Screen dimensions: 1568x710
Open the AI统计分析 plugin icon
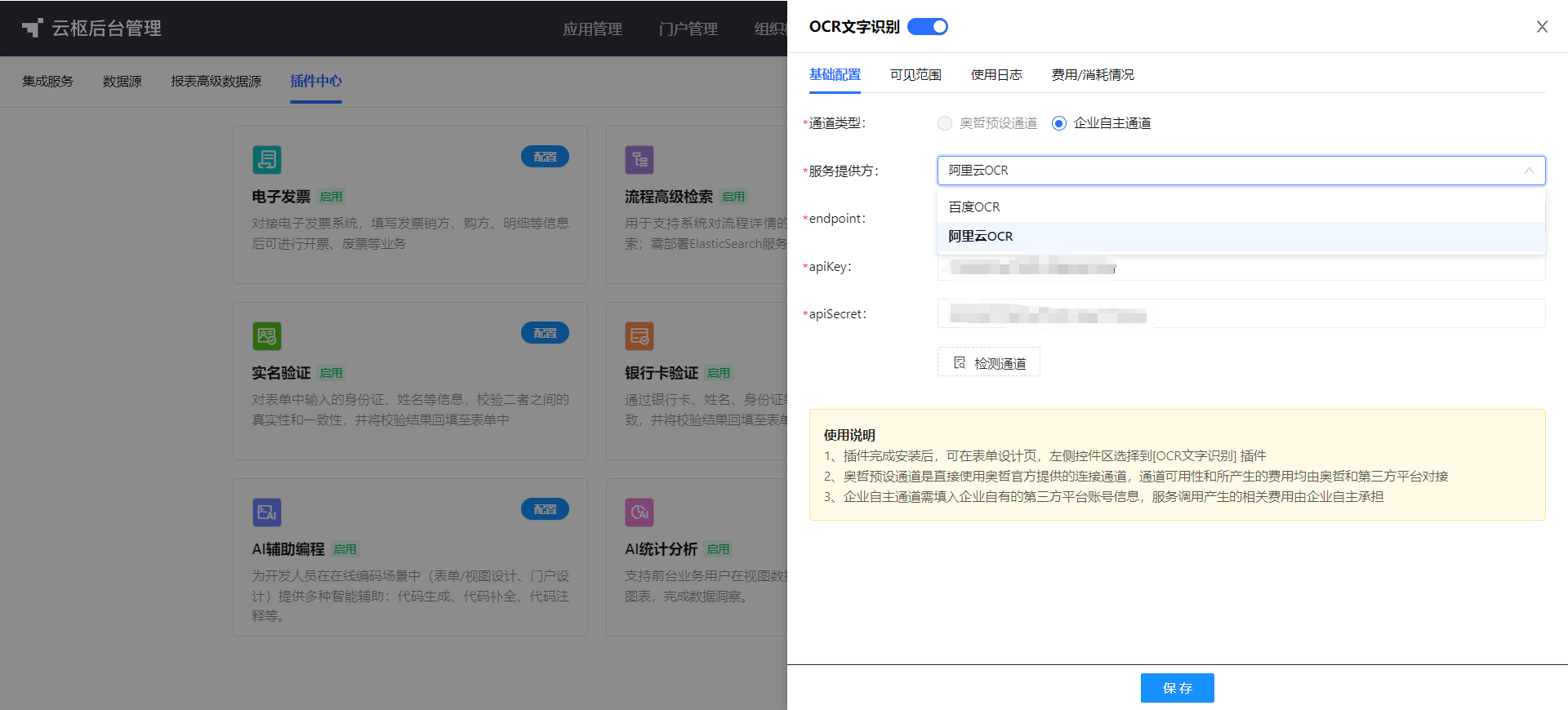pyautogui.click(x=639, y=512)
